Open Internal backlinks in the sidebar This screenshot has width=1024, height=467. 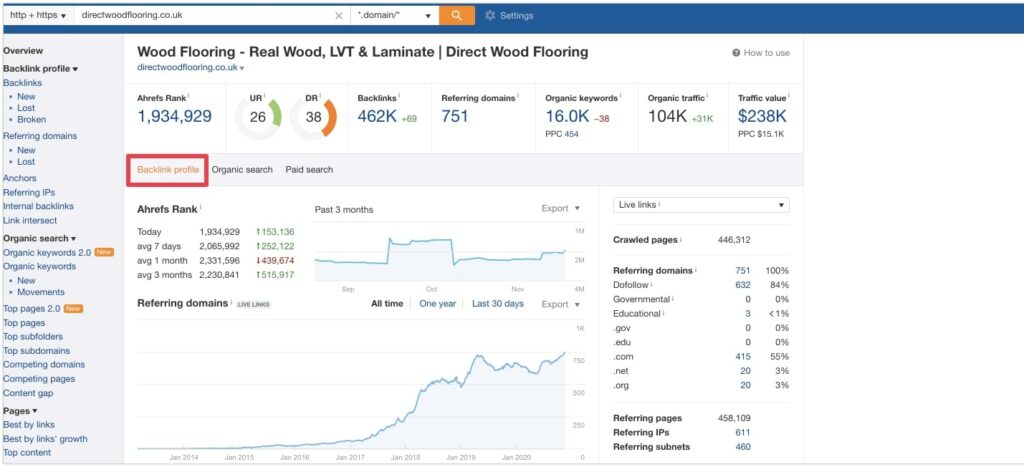click(x=39, y=206)
